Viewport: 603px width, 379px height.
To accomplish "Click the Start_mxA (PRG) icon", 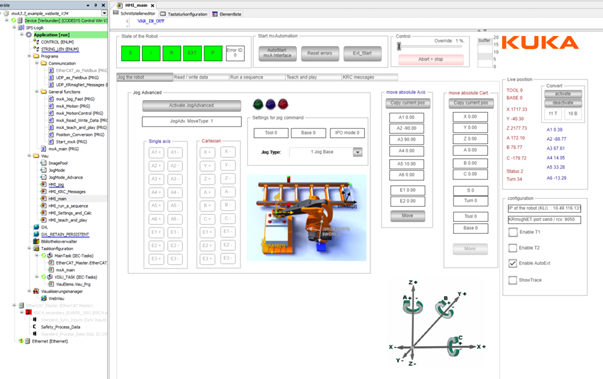I will [51, 141].
